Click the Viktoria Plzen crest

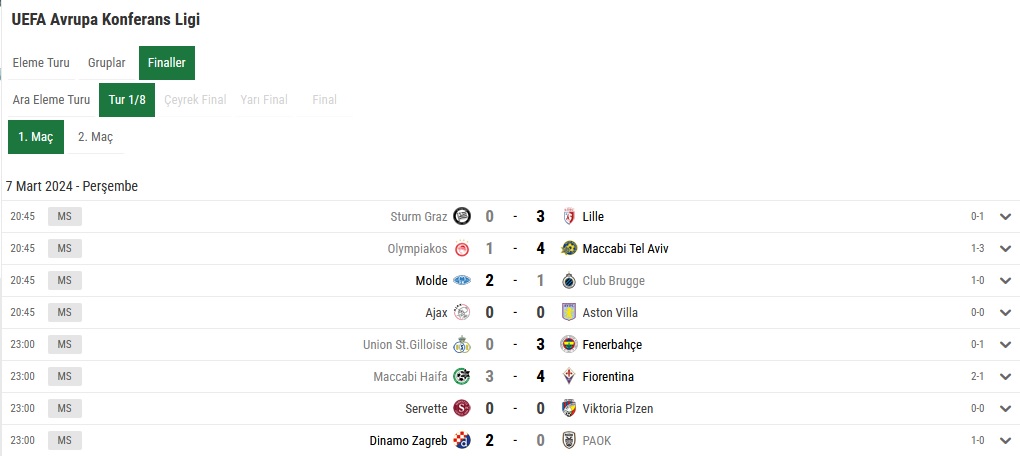click(569, 409)
